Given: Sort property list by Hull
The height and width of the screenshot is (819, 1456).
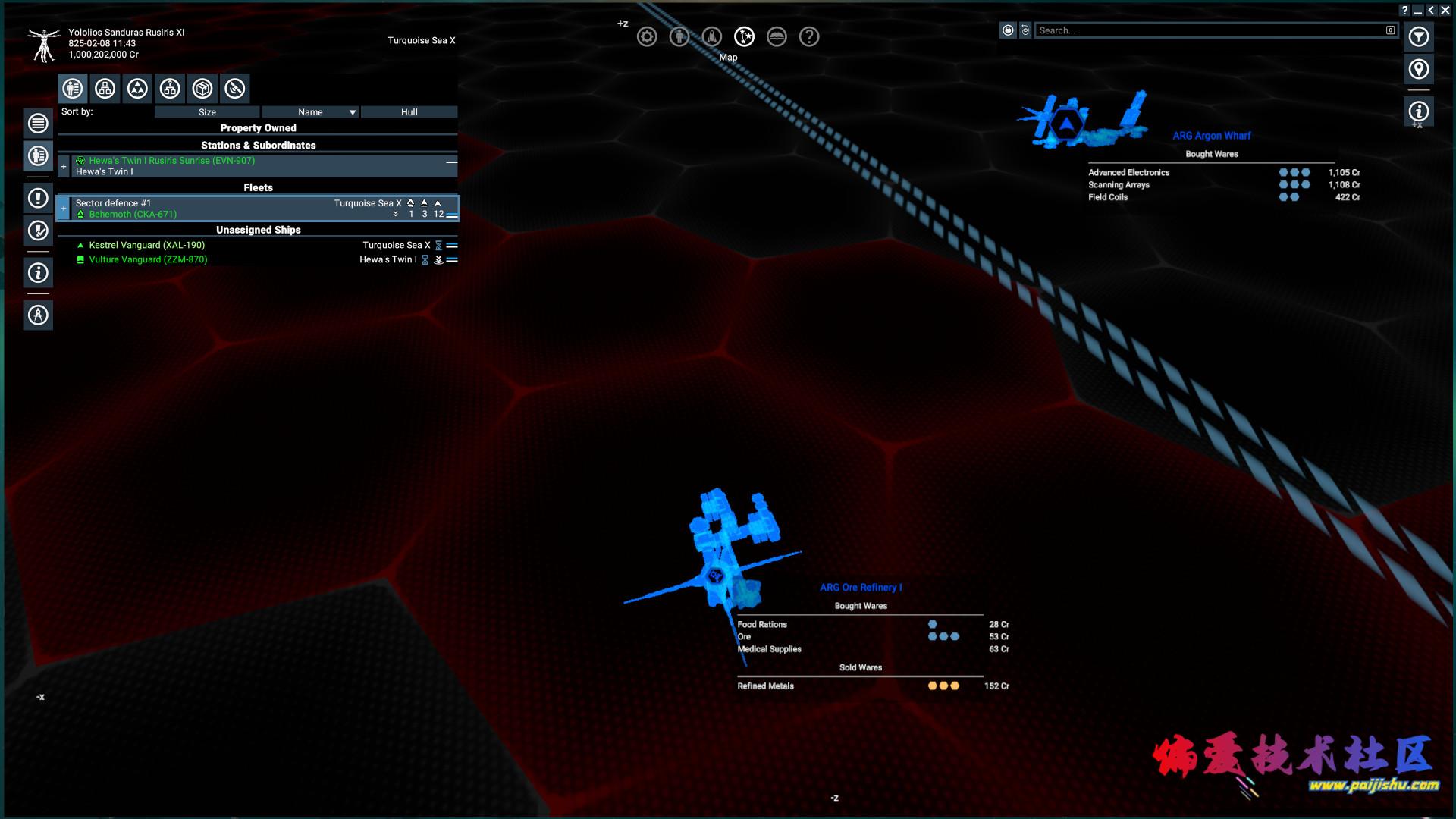Looking at the screenshot, I should tap(409, 112).
